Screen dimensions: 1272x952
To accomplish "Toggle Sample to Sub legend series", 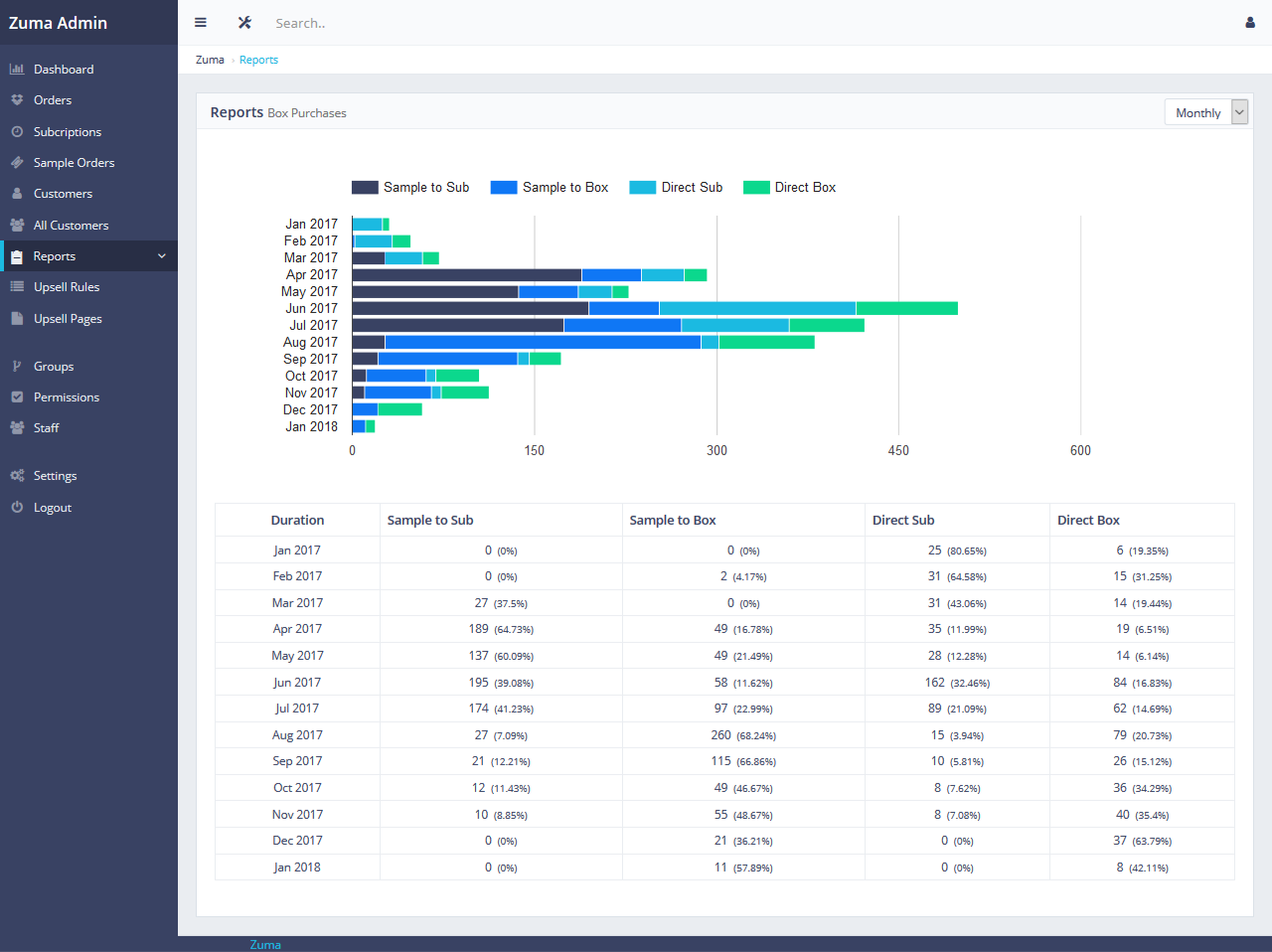I will tap(410, 187).
